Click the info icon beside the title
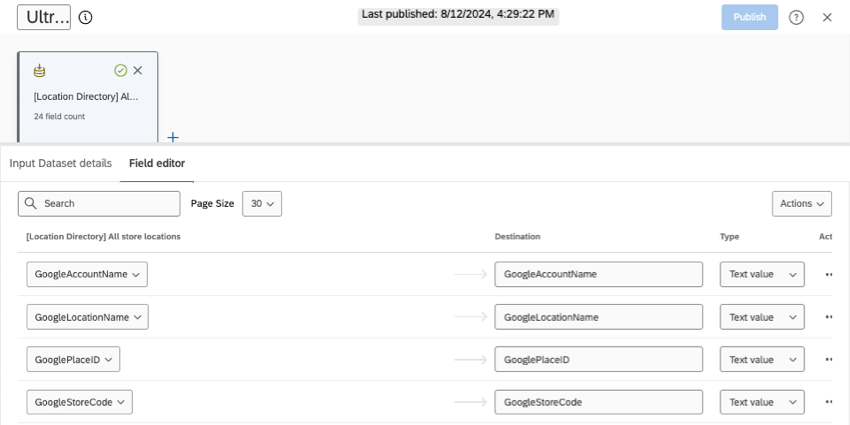 point(86,17)
